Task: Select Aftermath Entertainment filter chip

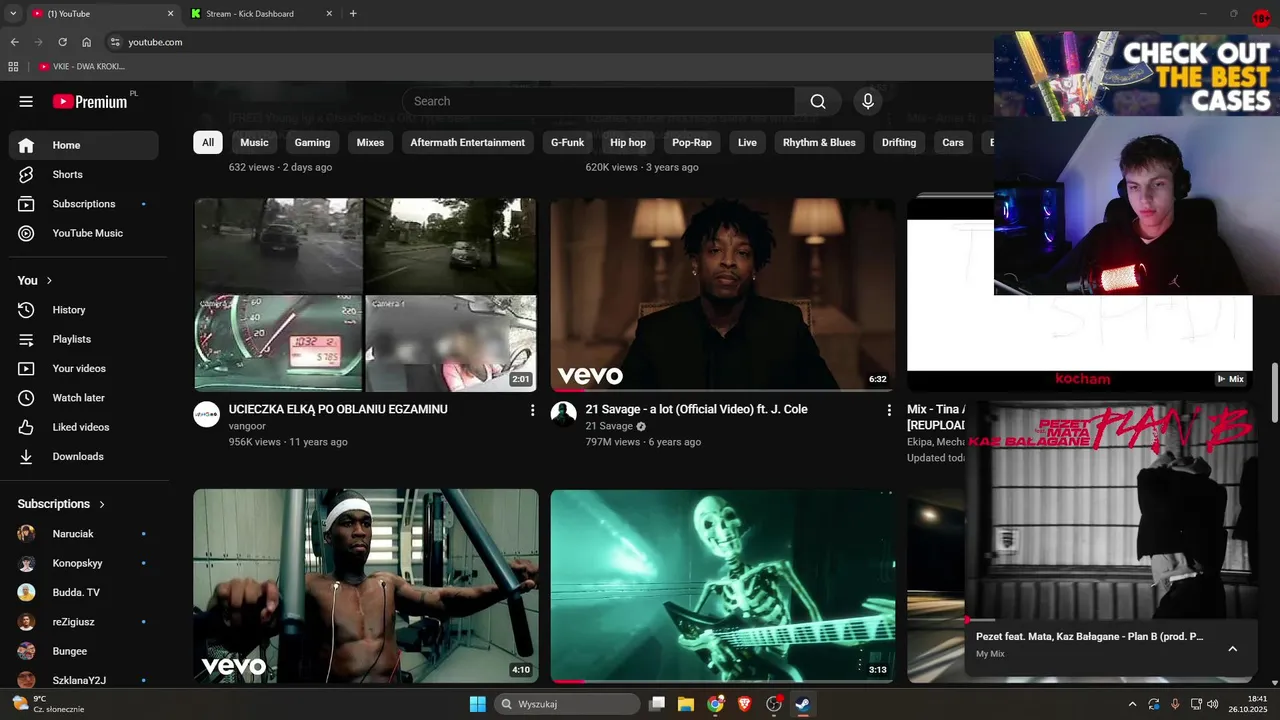Action: point(467,143)
